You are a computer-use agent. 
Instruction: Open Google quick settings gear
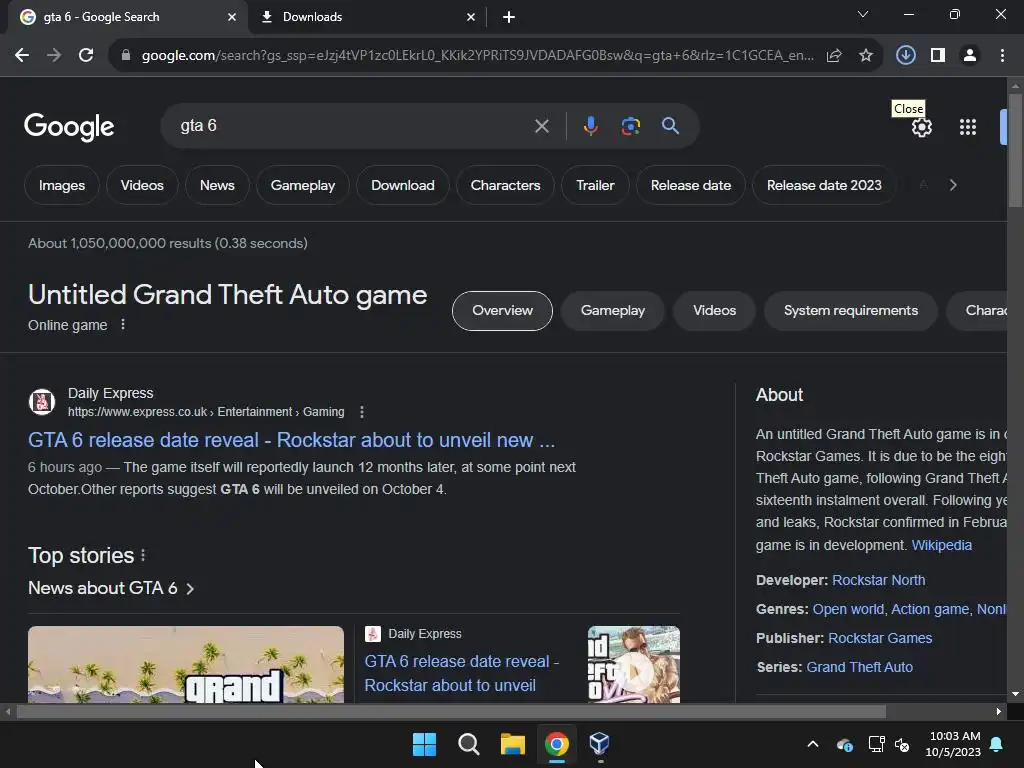[x=921, y=127]
